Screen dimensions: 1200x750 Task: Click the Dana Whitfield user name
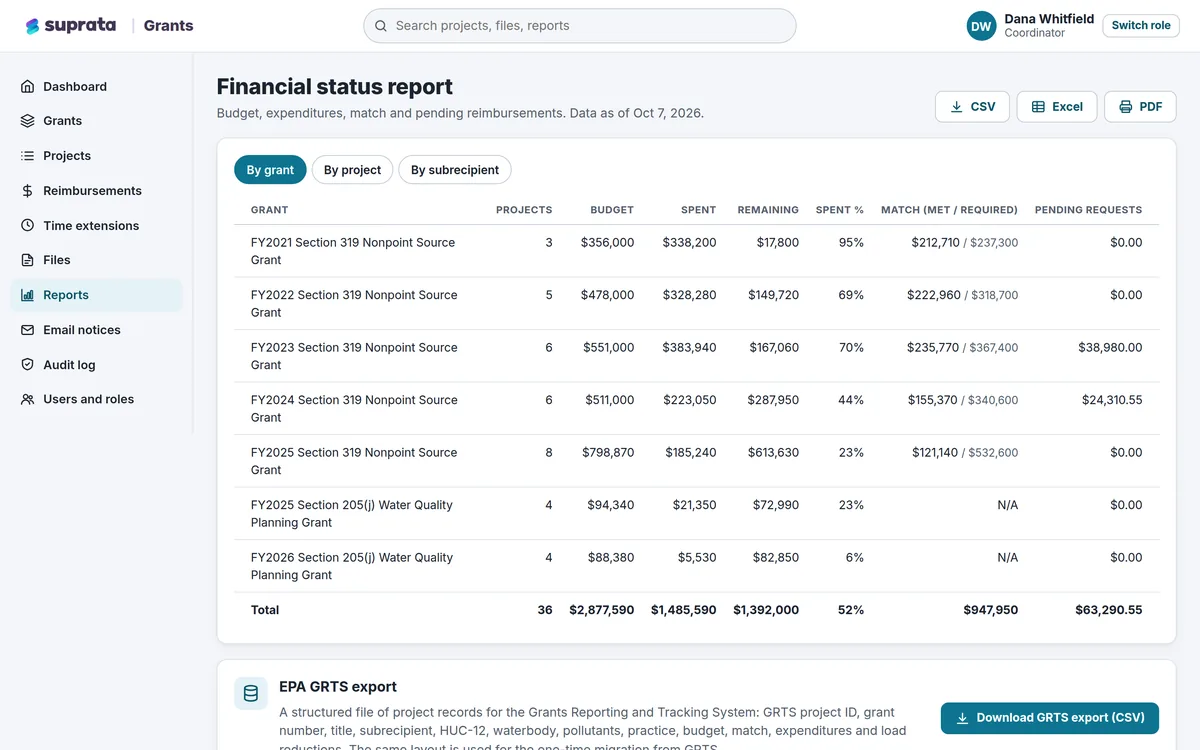1049,19
